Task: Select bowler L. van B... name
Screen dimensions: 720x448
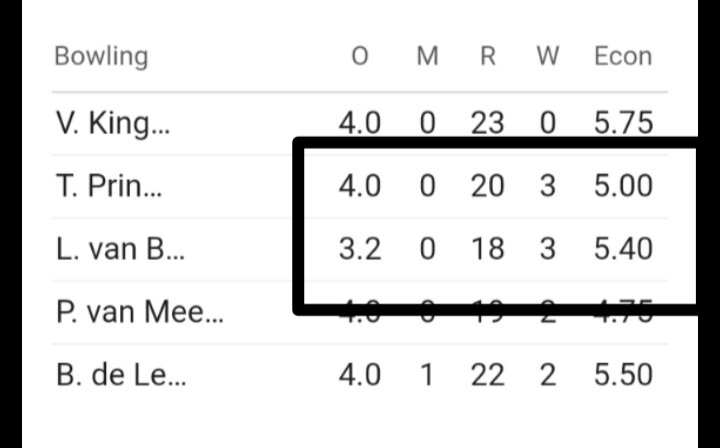Action: click(114, 249)
